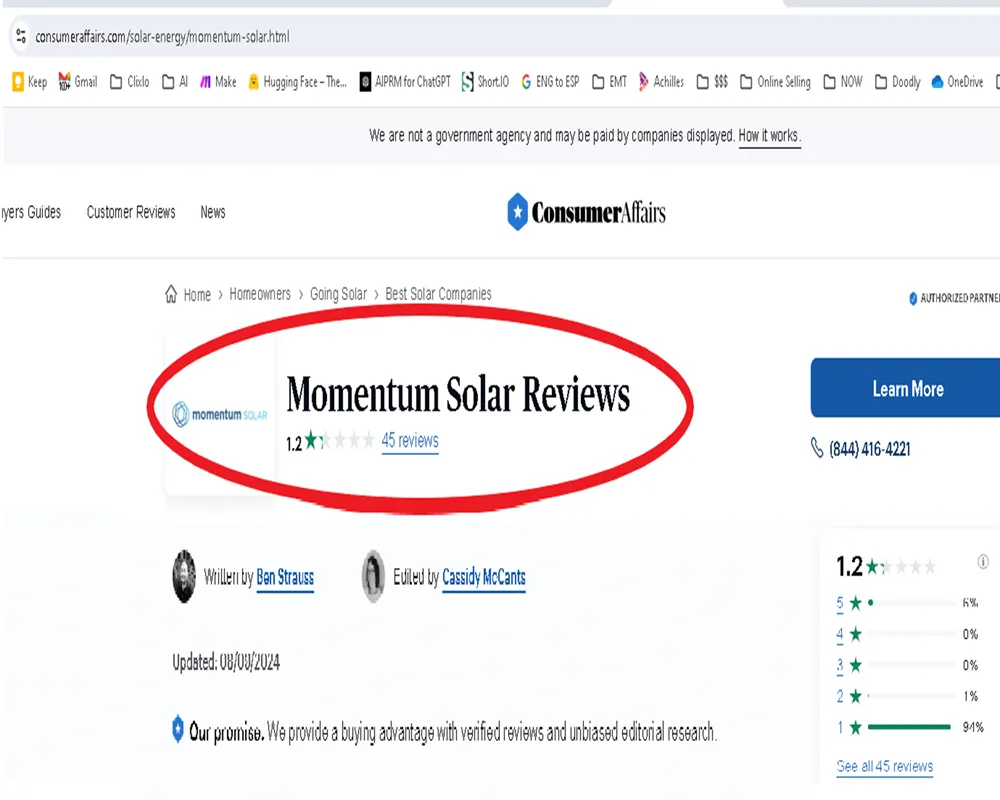Image resolution: width=1000 pixels, height=800 pixels.
Task: Go to the Going Solar breadcrumb
Action: pyautogui.click(x=338, y=294)
